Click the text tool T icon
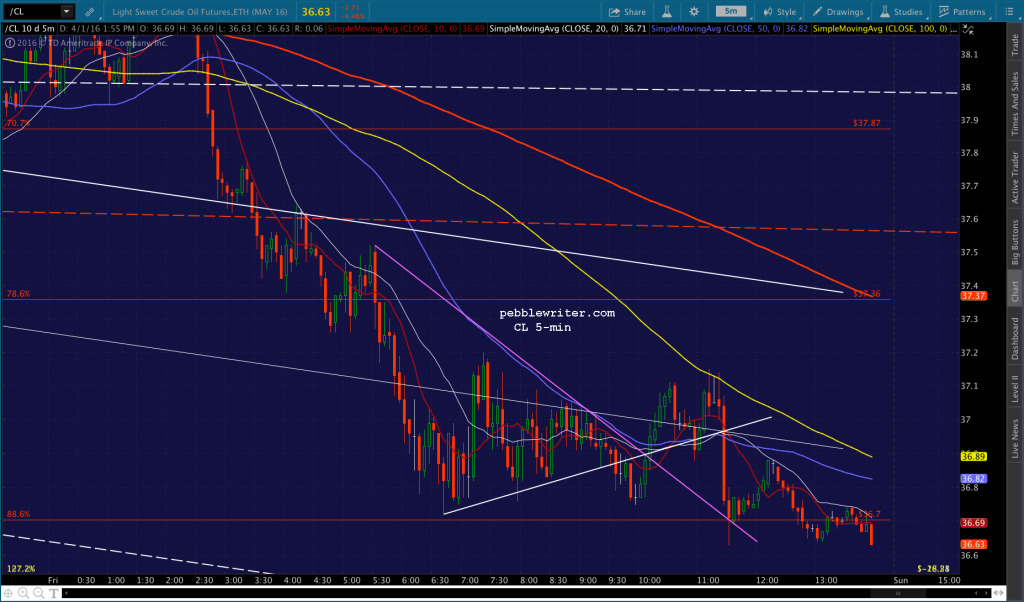This screenshot has width=1024, height=602. coord(54,593)
